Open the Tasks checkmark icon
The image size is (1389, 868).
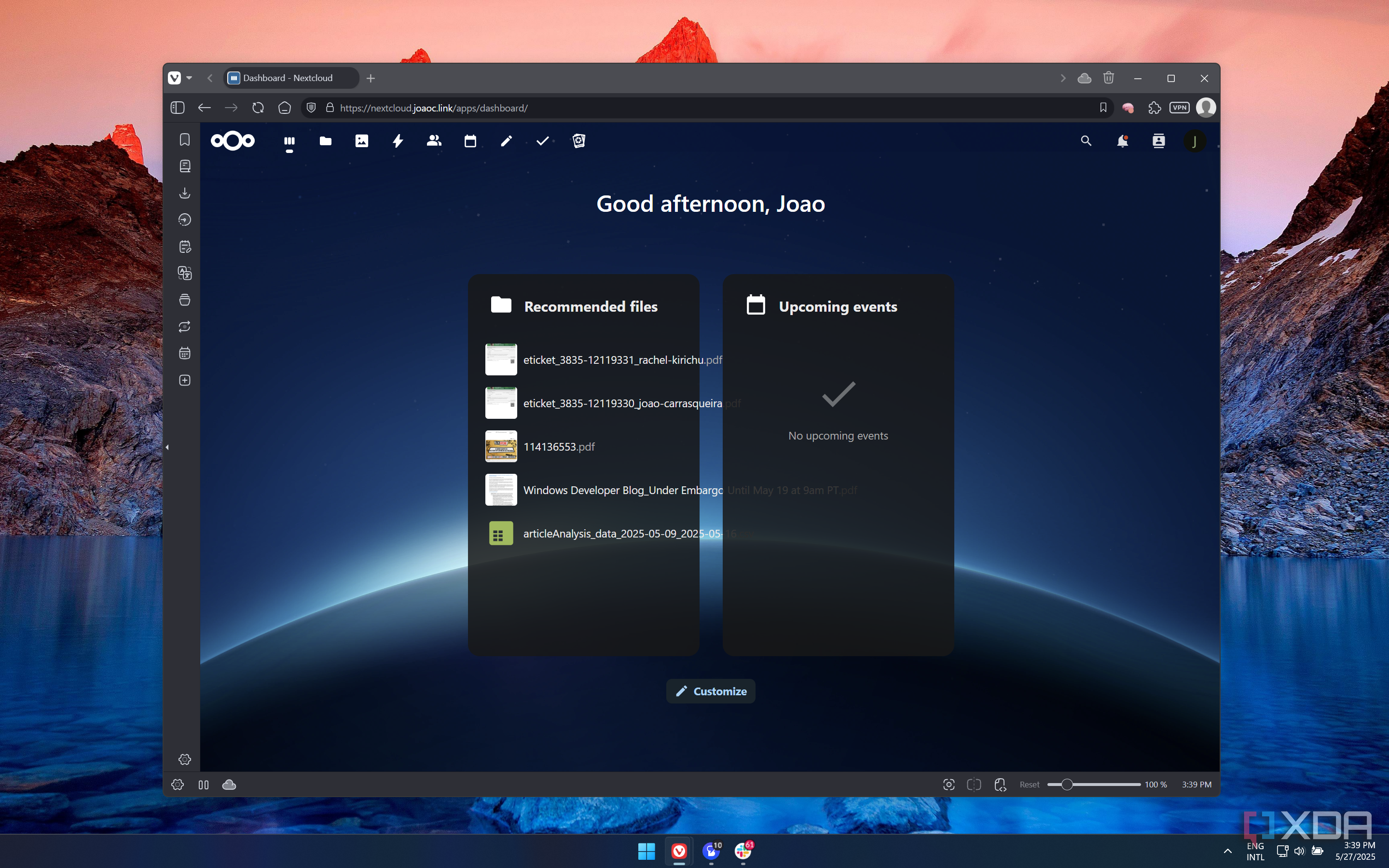(542, 141)
